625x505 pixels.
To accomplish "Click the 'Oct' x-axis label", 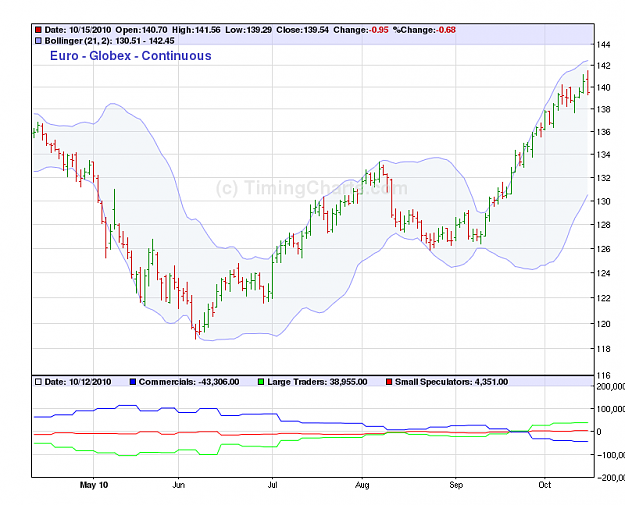I will [x=544, y=485].
